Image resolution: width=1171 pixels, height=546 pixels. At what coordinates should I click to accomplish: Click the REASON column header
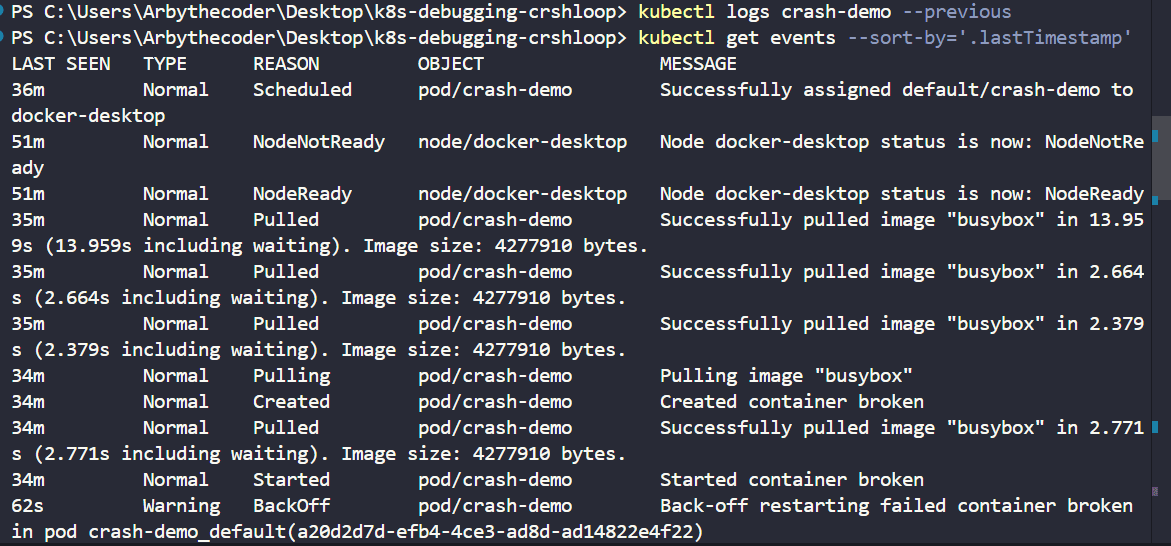point(286,64)
